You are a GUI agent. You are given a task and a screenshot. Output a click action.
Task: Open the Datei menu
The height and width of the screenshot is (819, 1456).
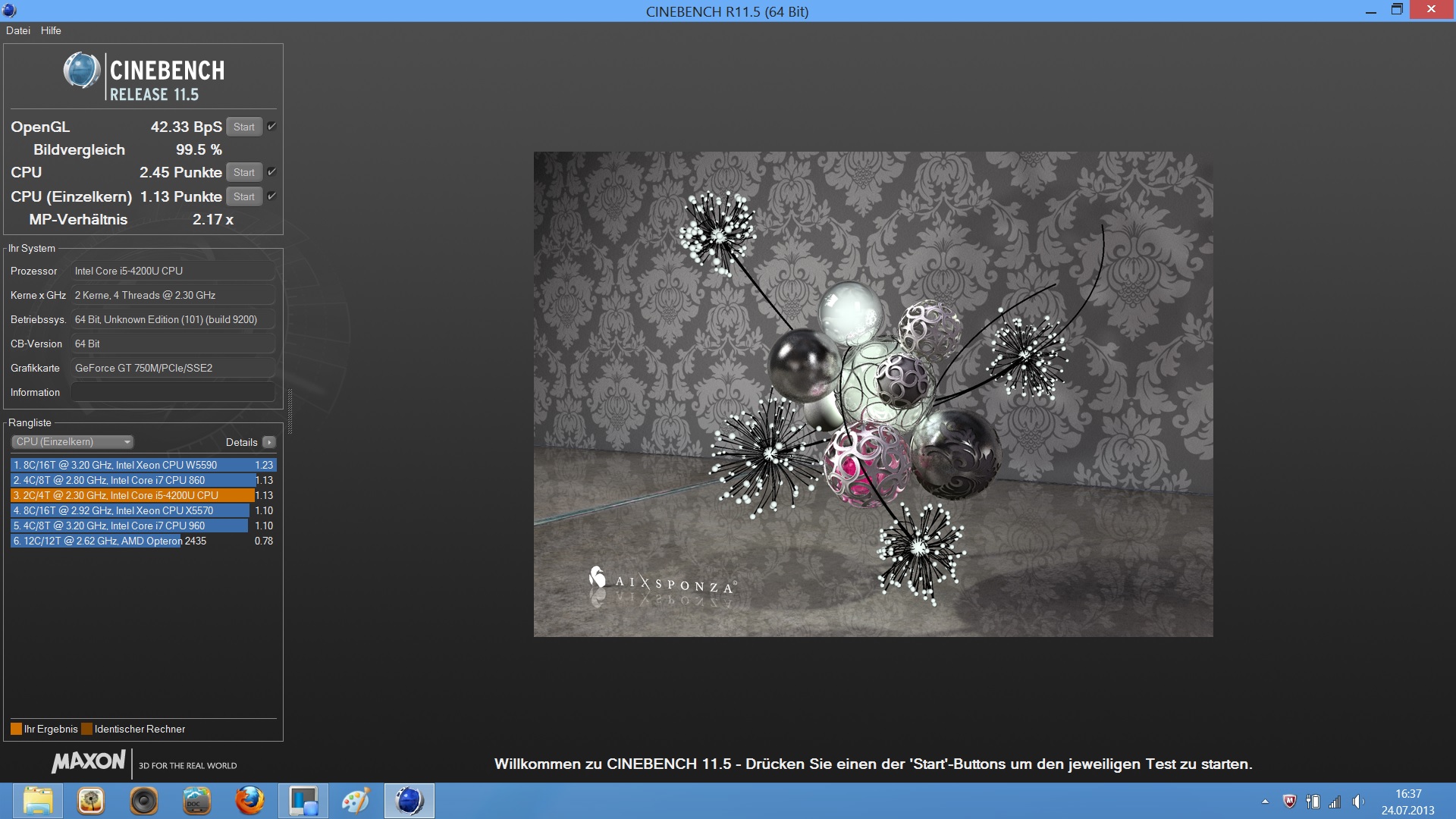[x=18, y=30]
